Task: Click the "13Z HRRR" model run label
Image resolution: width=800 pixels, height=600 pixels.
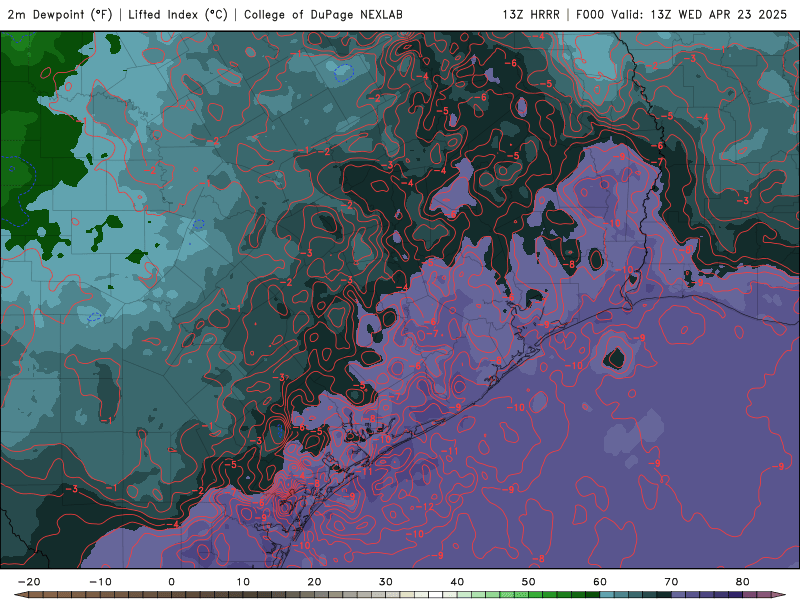Action: [531, 14]
